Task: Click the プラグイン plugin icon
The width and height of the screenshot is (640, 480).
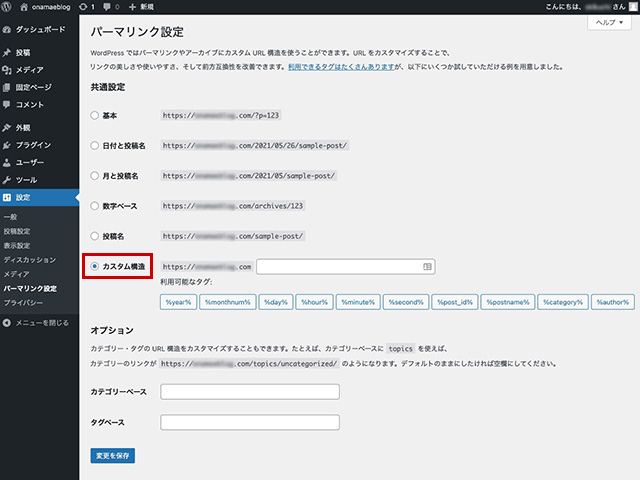Action: [x=7, y=145]
